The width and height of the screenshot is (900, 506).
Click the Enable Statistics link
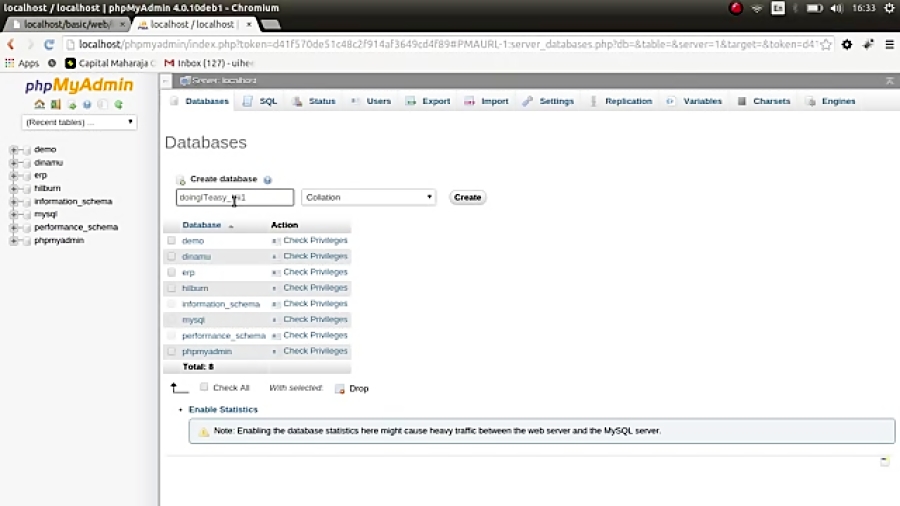pyautogui.click(x=223, y=410)
